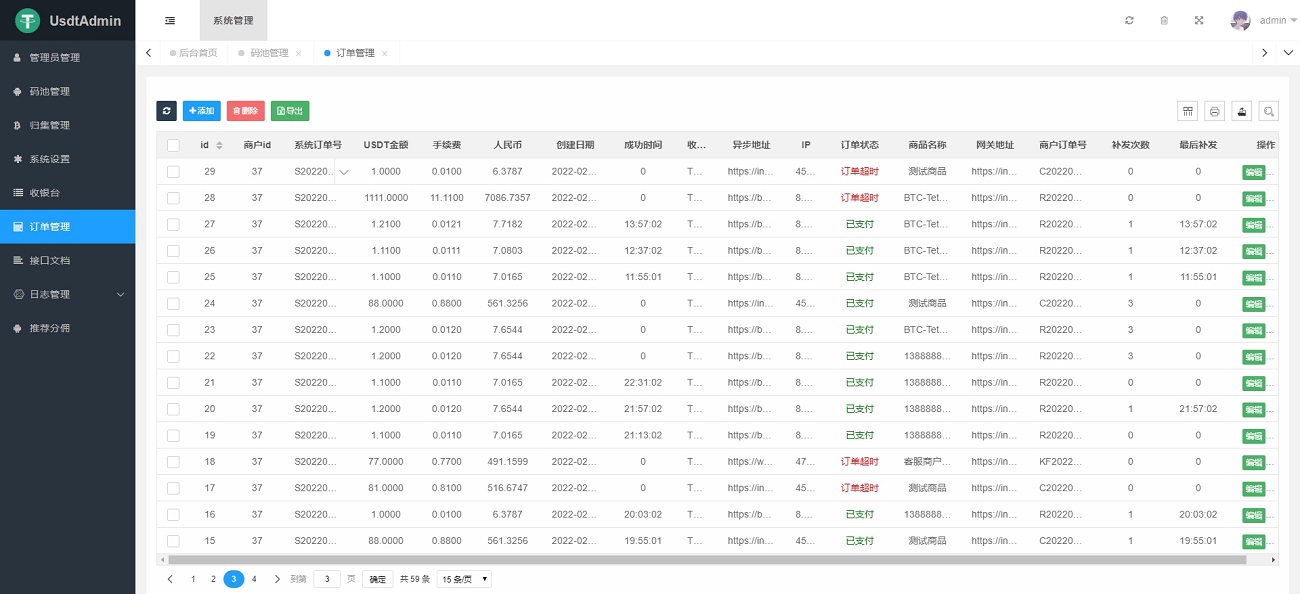Image resolution: width=1300 pixels, height=594 pixels.
Task: Open the 15 条/页 page size dropdown
Action: click(x=464, y=579)
